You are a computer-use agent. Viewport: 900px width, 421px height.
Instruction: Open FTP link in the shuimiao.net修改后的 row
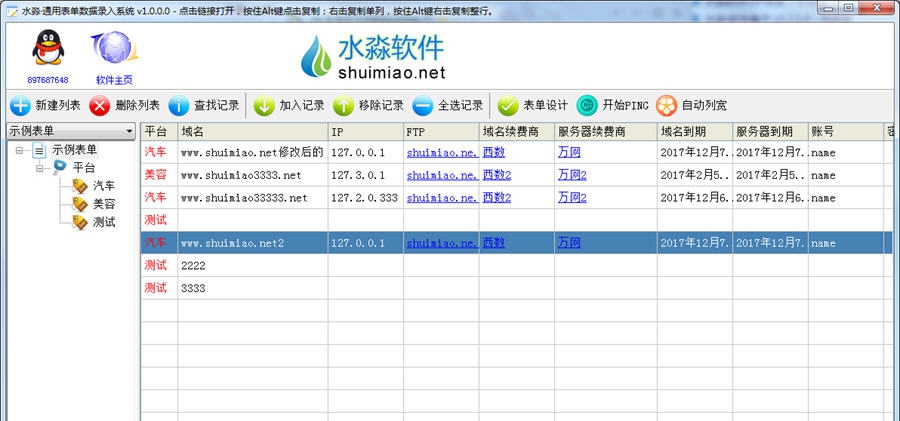442,153
